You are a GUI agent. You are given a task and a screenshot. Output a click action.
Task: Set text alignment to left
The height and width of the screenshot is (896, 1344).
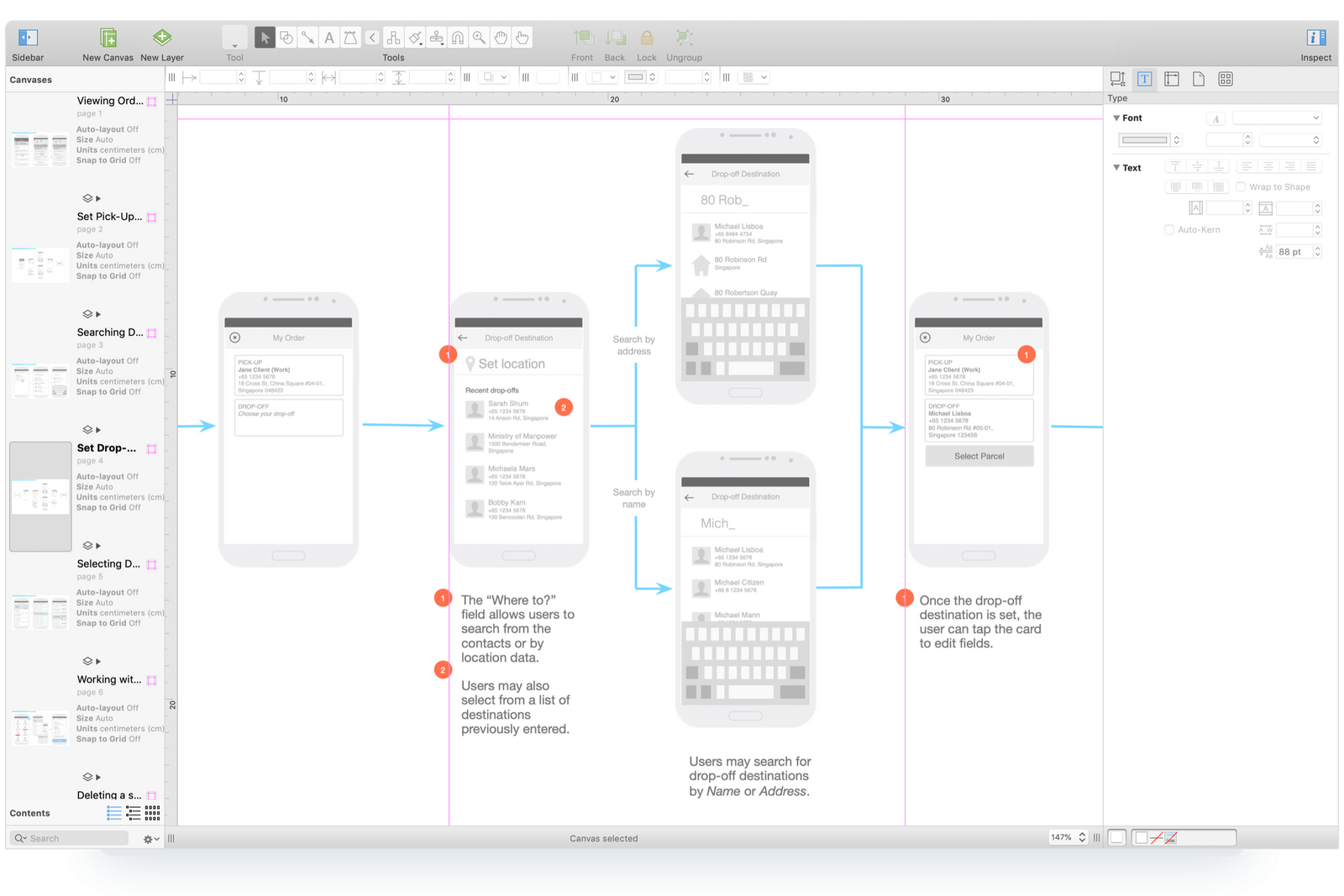pos(1247,166)
